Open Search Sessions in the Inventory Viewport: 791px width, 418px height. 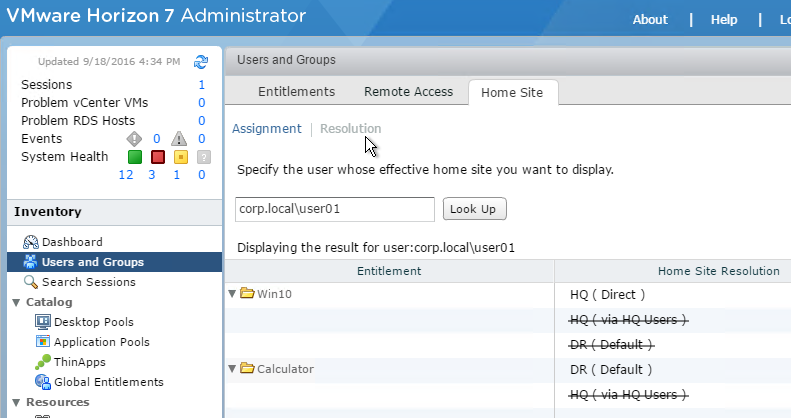[88, 282]
